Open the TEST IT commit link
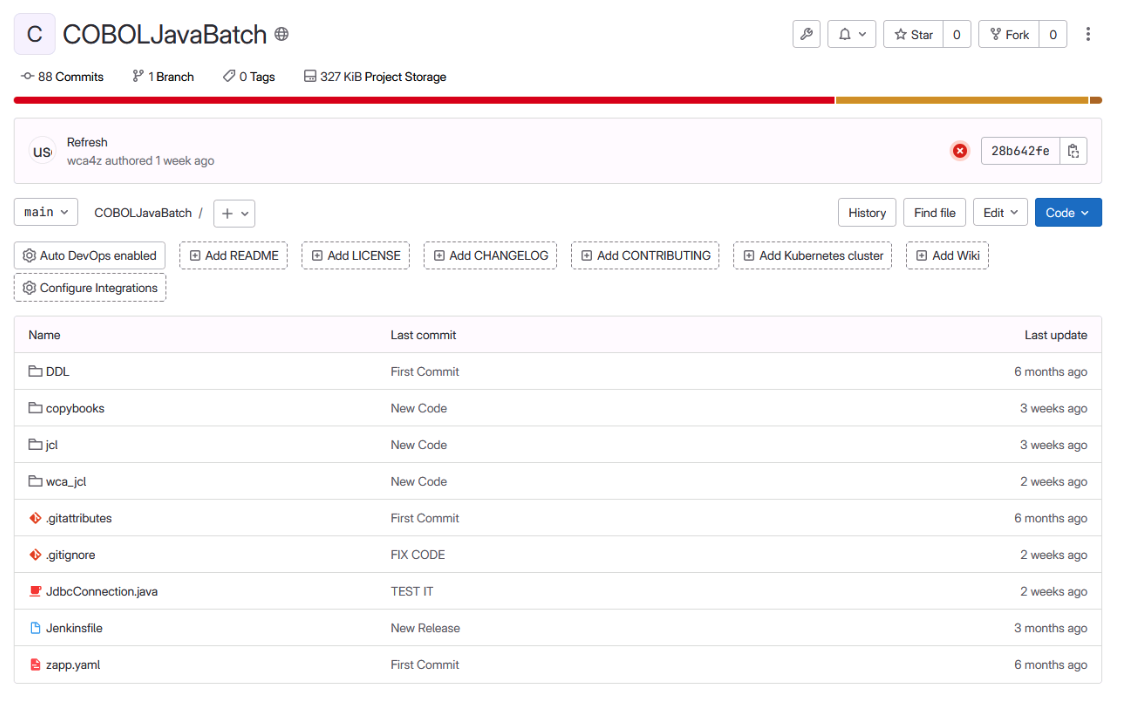 point(412,591)
